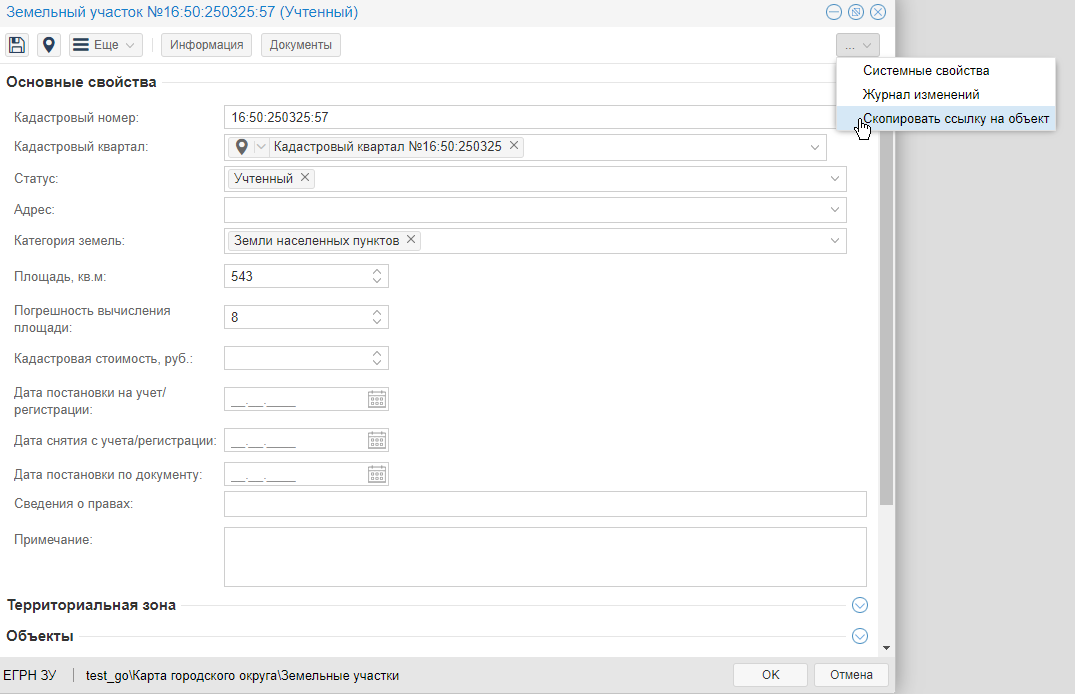Open the Еще dropdown menu
1075x694 pixels.
click(x=106, y=45)
